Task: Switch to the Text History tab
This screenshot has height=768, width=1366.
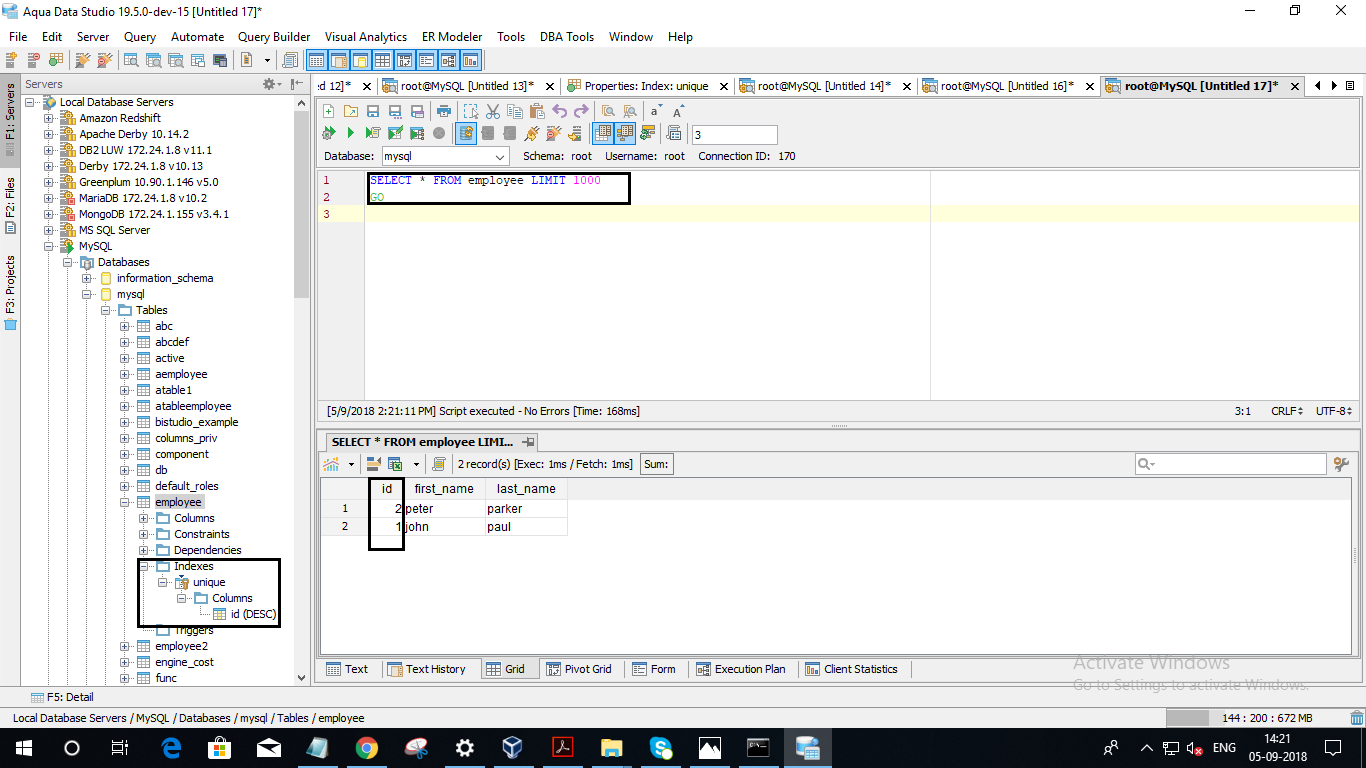Action: [x=427, y=669]
